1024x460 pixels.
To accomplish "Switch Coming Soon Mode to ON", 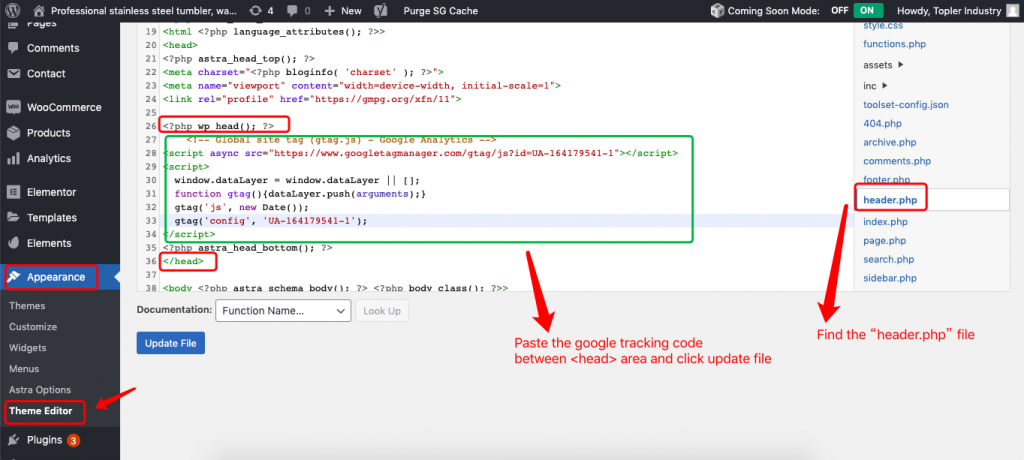I will pyautogui.click(x=867, y=11).
